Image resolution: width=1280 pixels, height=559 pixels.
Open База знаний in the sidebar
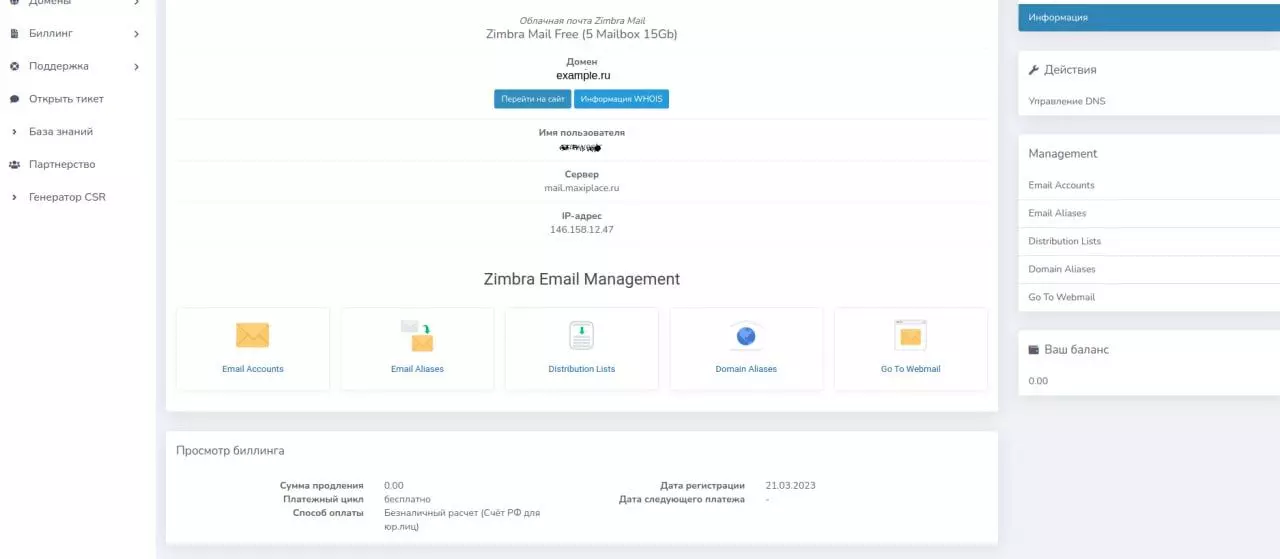(x=61, y=132)
